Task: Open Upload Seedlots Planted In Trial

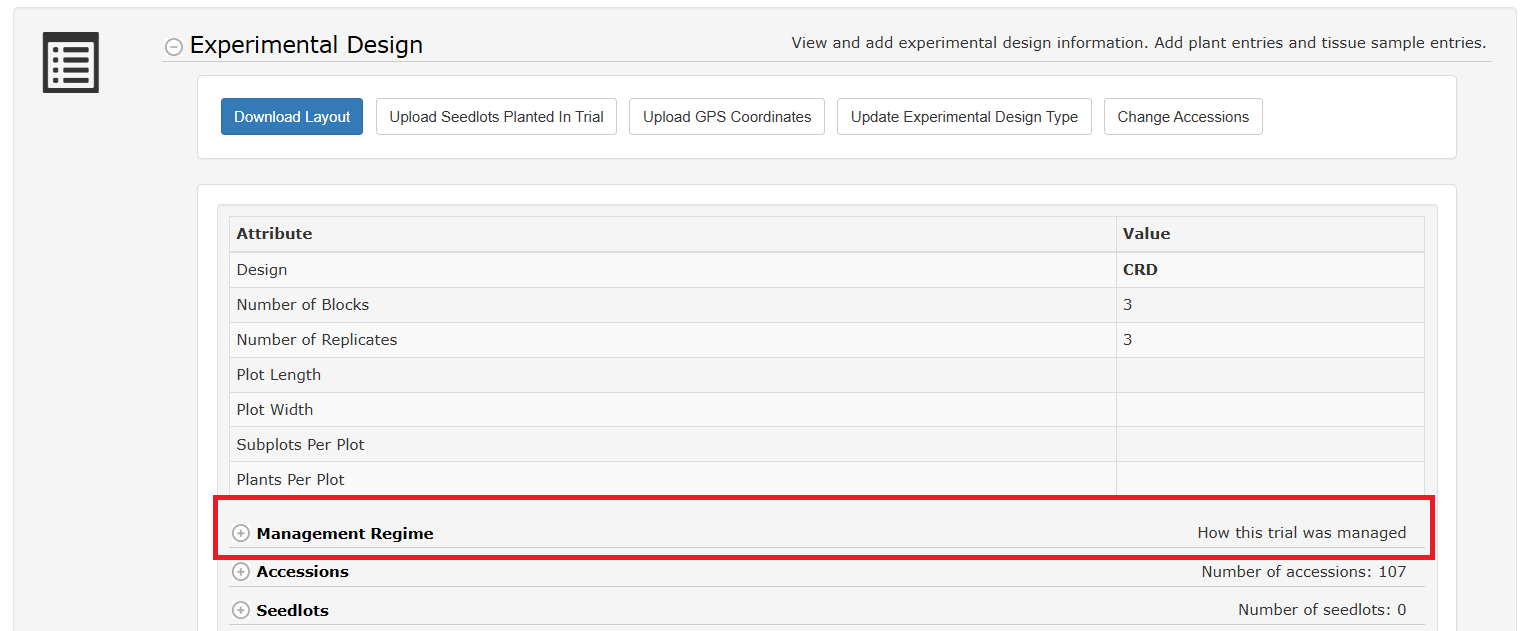Action: click(496, 117)
